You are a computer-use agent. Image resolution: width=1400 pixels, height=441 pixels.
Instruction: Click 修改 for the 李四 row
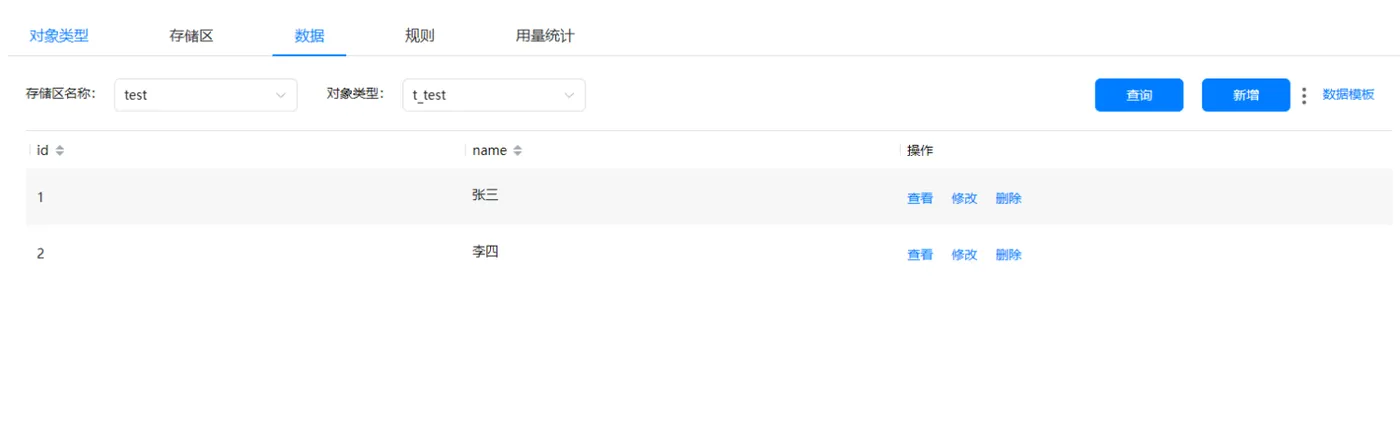[964, 255]
